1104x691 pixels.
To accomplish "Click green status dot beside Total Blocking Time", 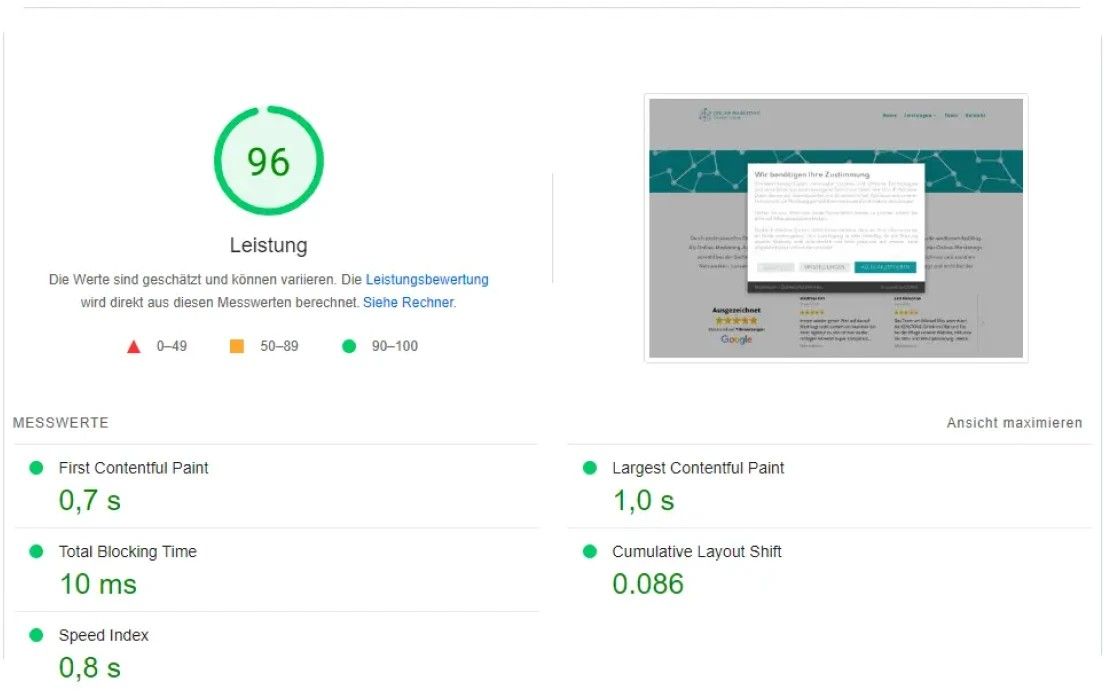I will 37,551.
